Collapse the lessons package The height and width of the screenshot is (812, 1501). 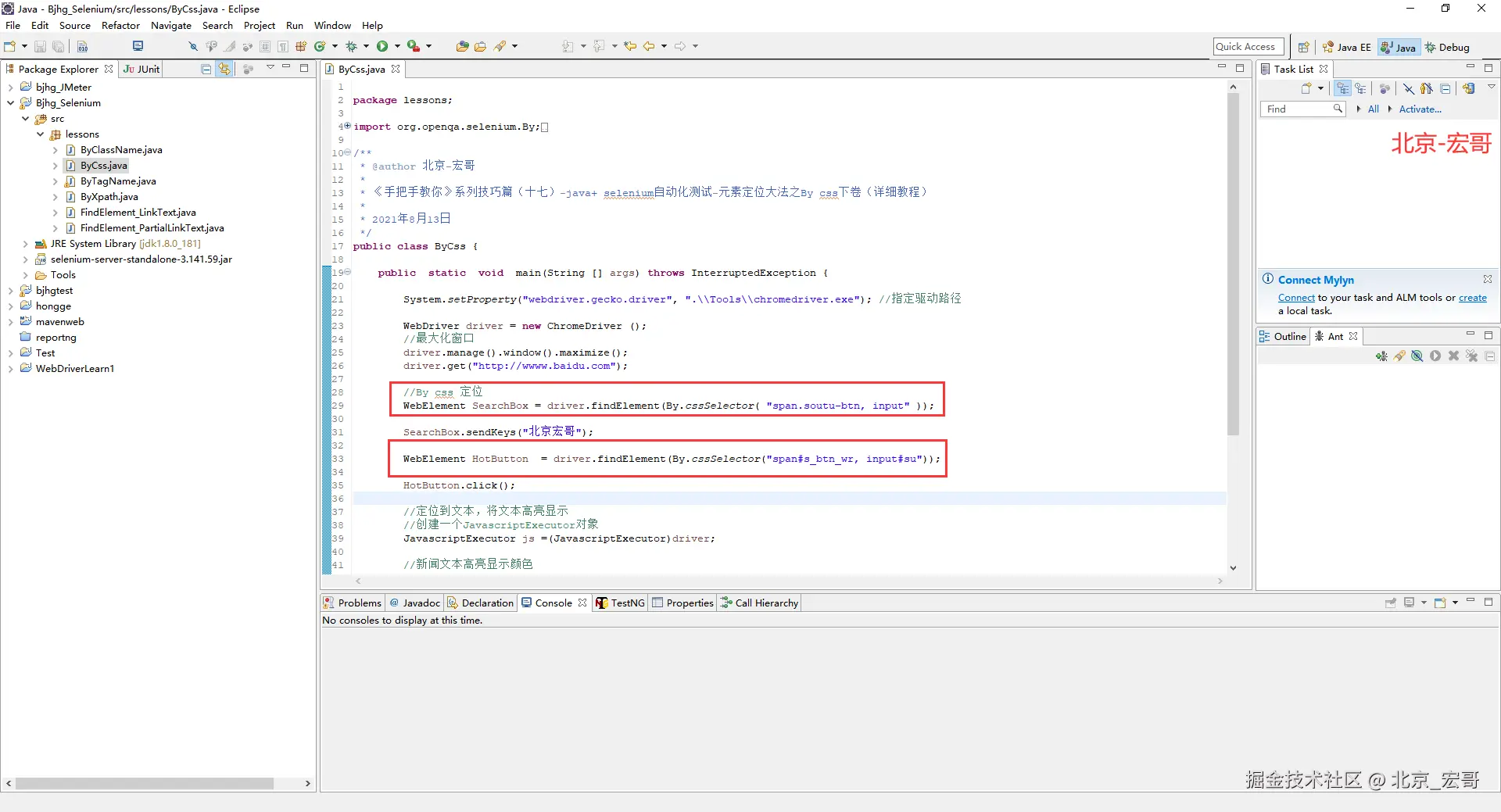tap(40, 134)
